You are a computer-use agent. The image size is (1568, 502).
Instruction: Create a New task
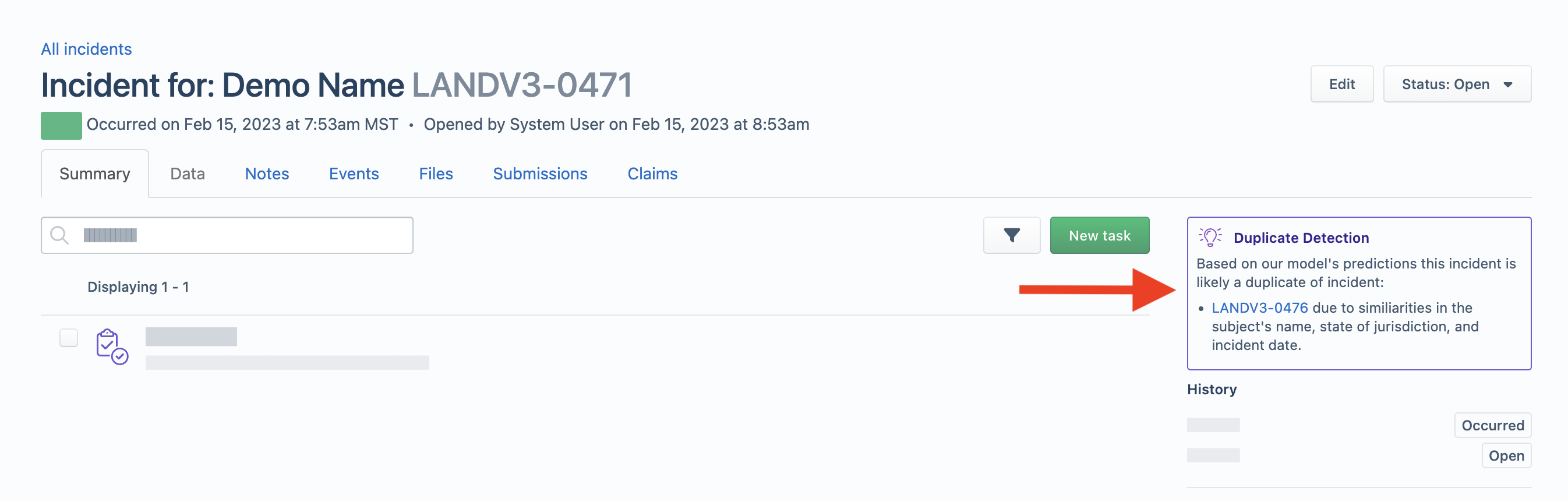(1099, 235)
